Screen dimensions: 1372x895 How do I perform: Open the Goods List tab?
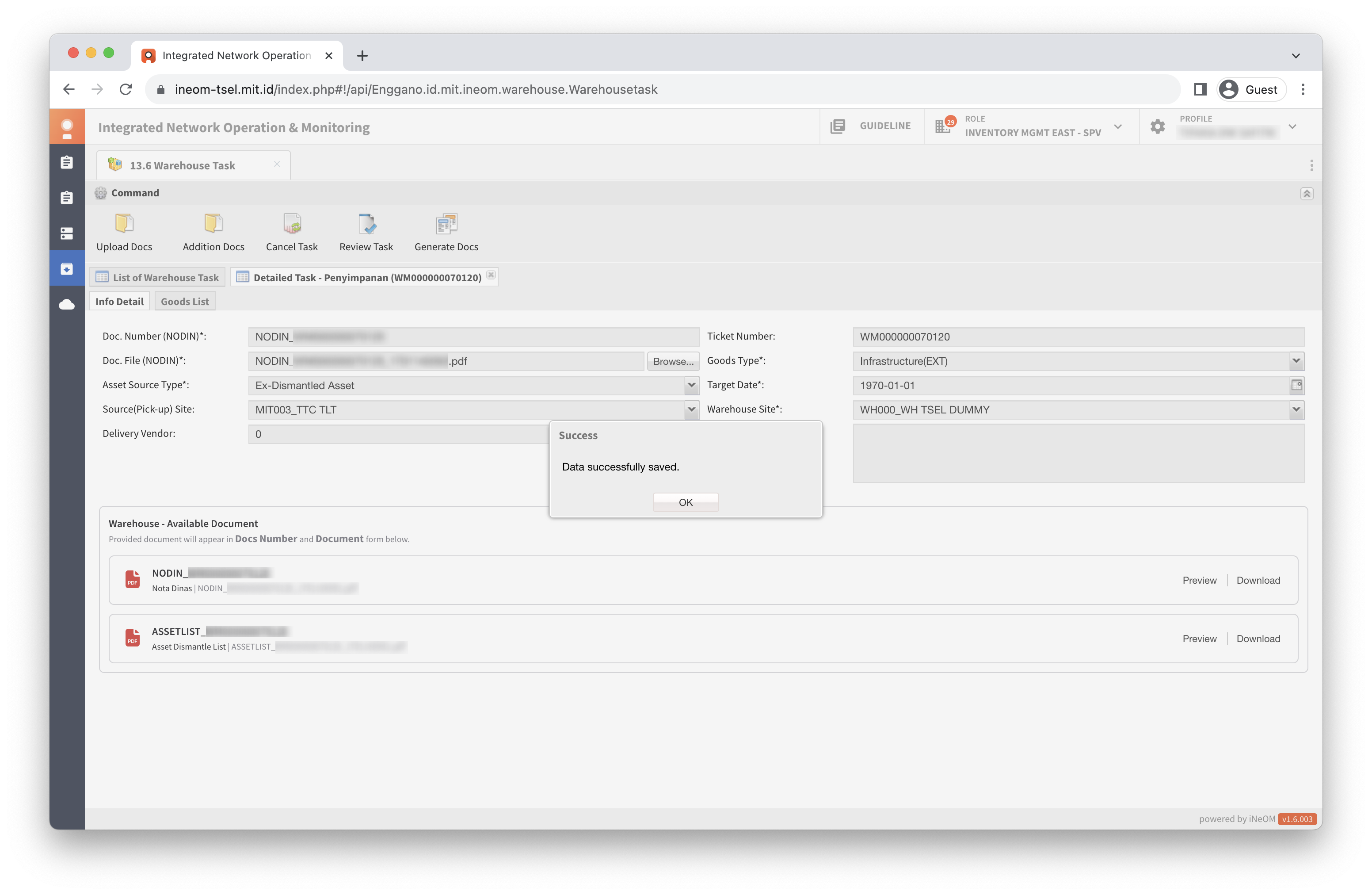(x=184, y=302)
